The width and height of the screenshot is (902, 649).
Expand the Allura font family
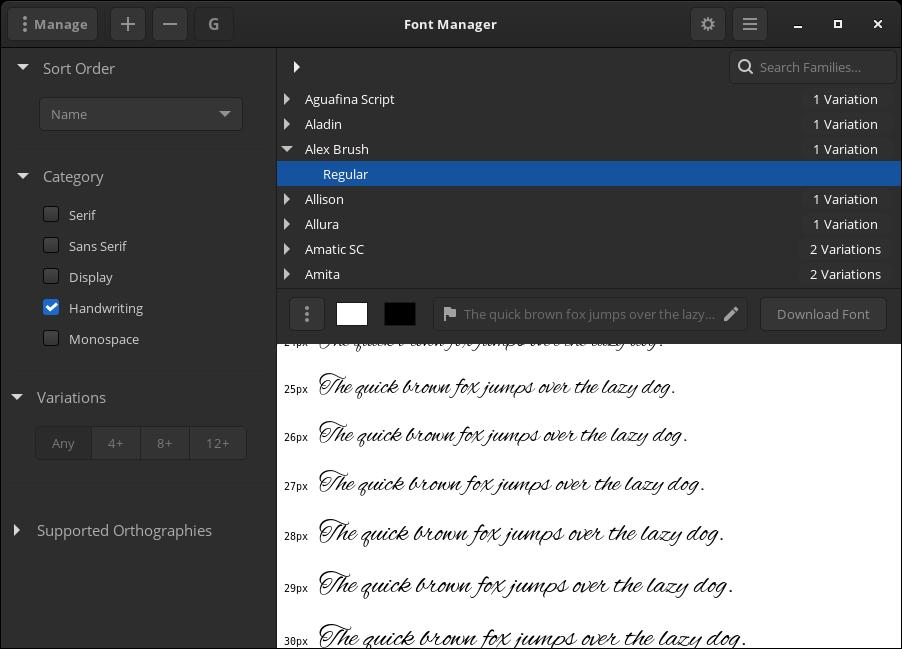click(x=287, y=224)
